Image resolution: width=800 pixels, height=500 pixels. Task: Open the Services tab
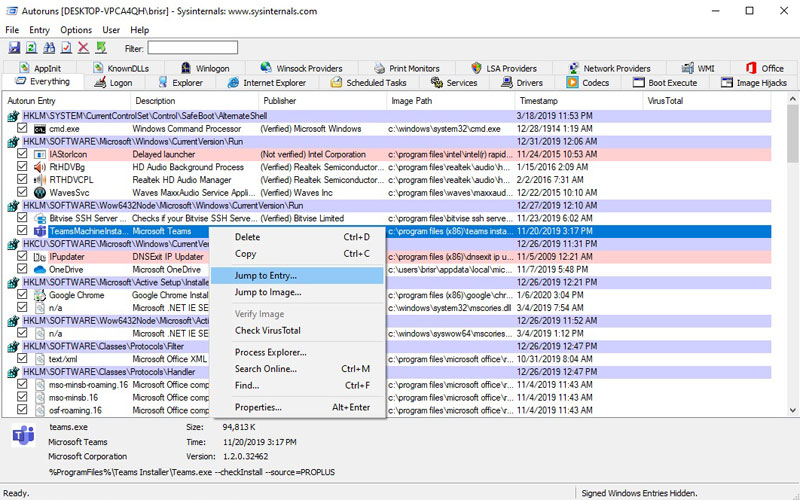tap(454, 83)
